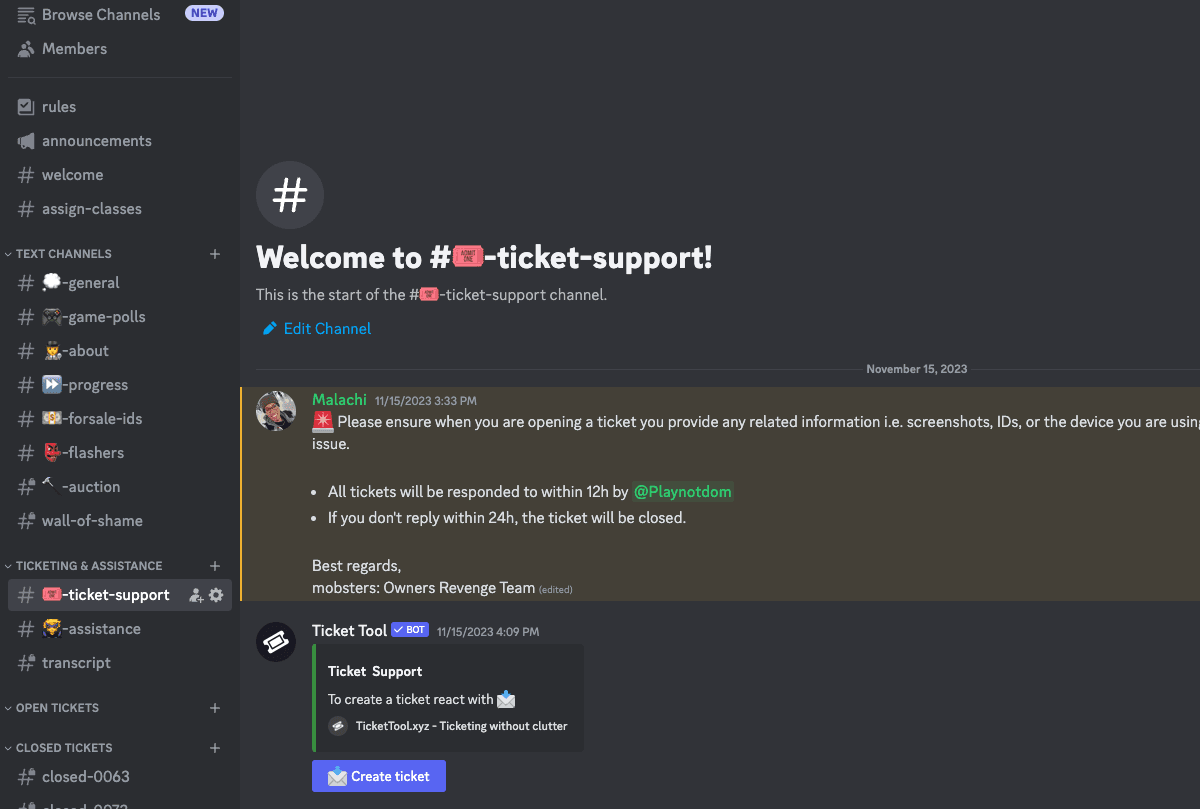This screenshot has height=809, width=1200.
Task: Click plus icon next to TEXT CHANNELS
Action: 215,254
